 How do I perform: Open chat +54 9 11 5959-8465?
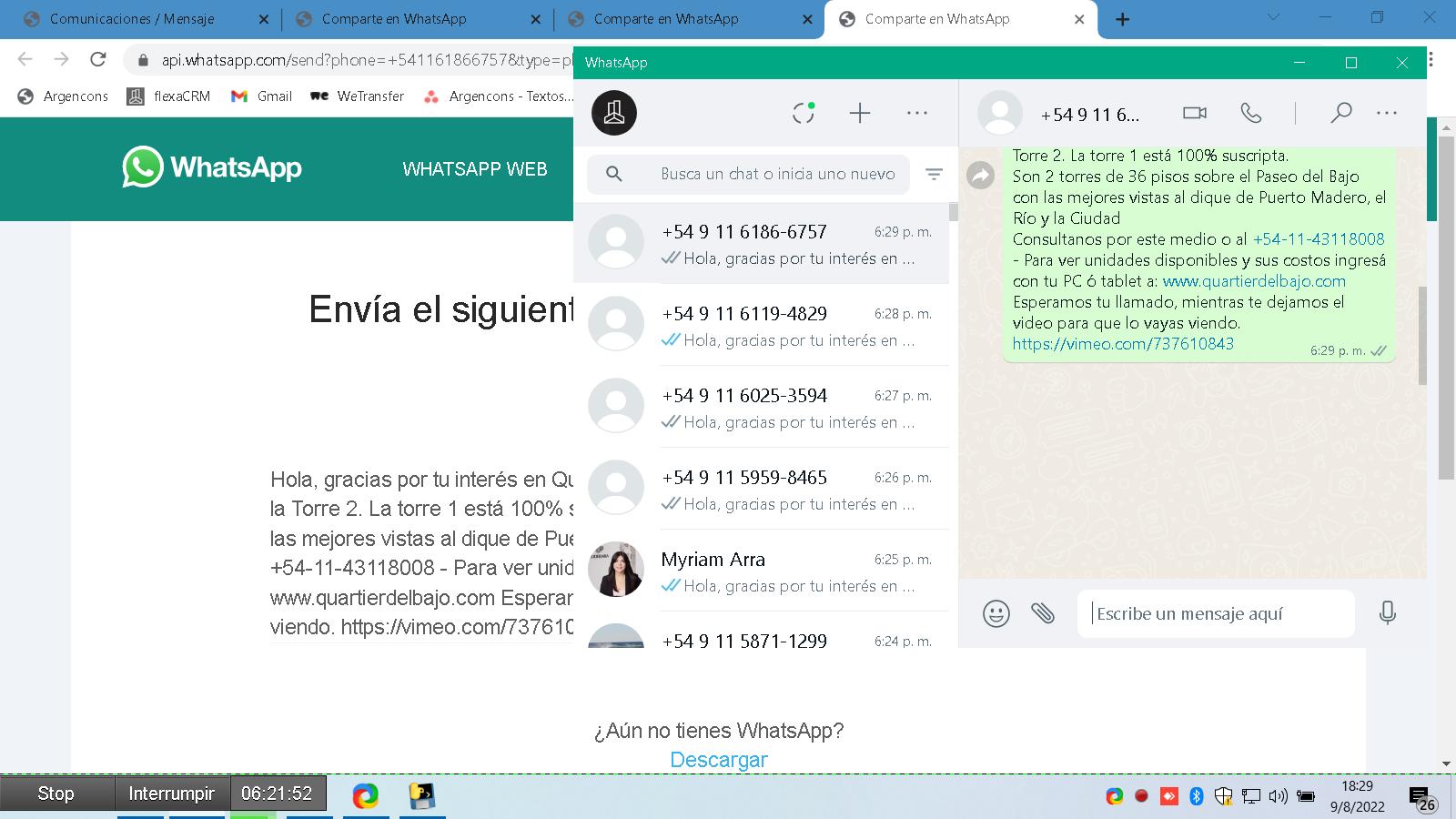click(761, 489)
